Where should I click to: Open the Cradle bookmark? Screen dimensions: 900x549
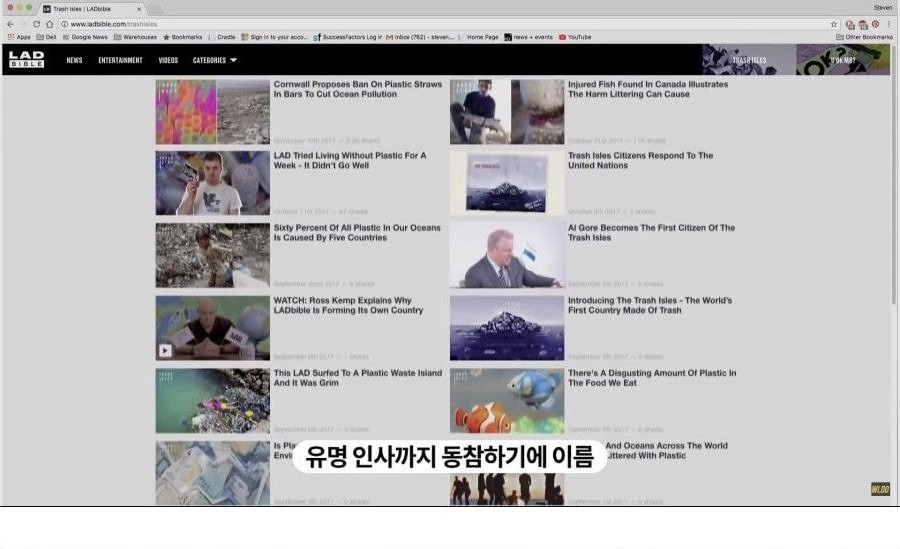(x=226, y=37)
